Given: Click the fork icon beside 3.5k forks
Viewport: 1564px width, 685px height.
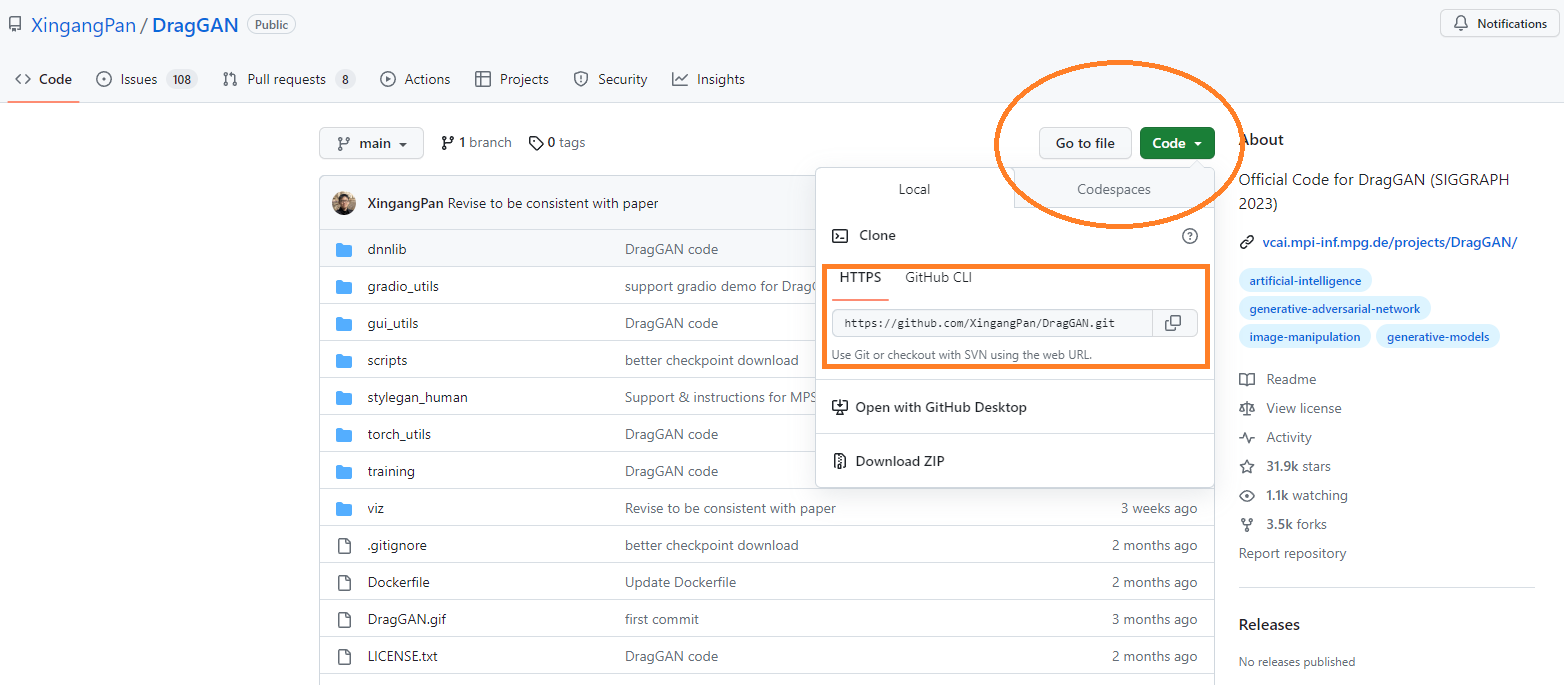Looking at the screenshot, I should 1247,524.
